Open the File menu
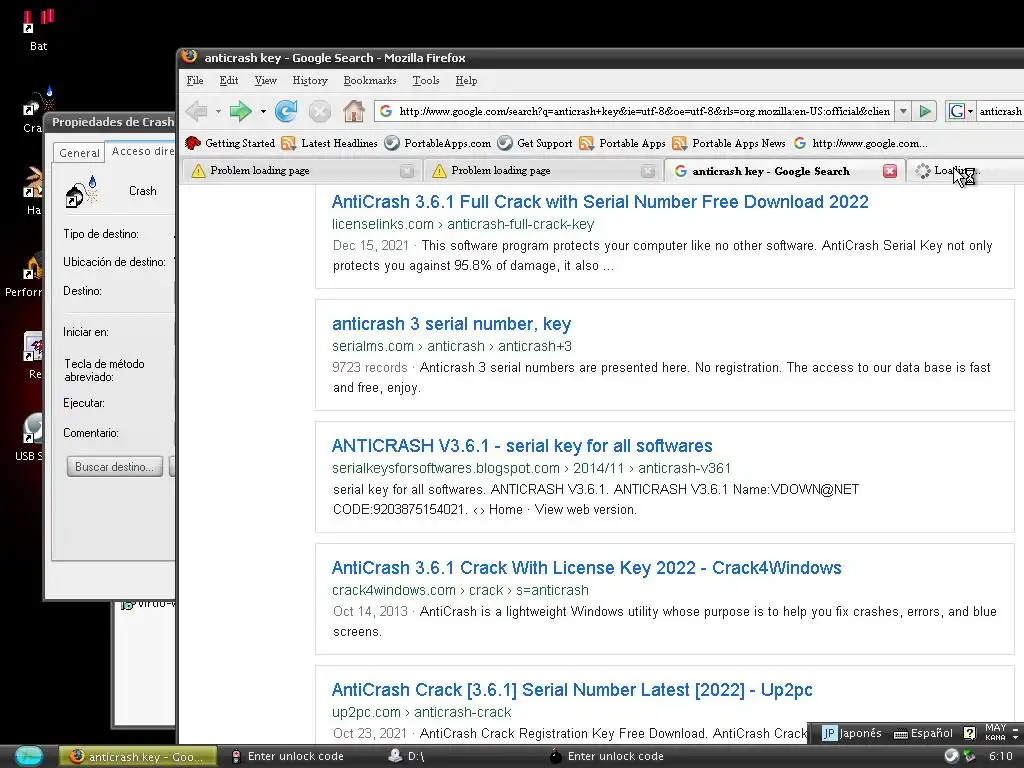This screenshot has width=1024, height=768. (195, 80)
